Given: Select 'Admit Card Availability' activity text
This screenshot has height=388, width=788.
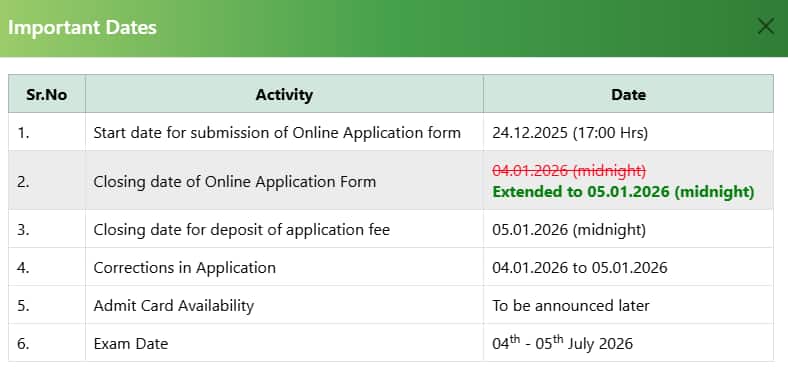Looking at the screenshot, I should tap(173, 306).
